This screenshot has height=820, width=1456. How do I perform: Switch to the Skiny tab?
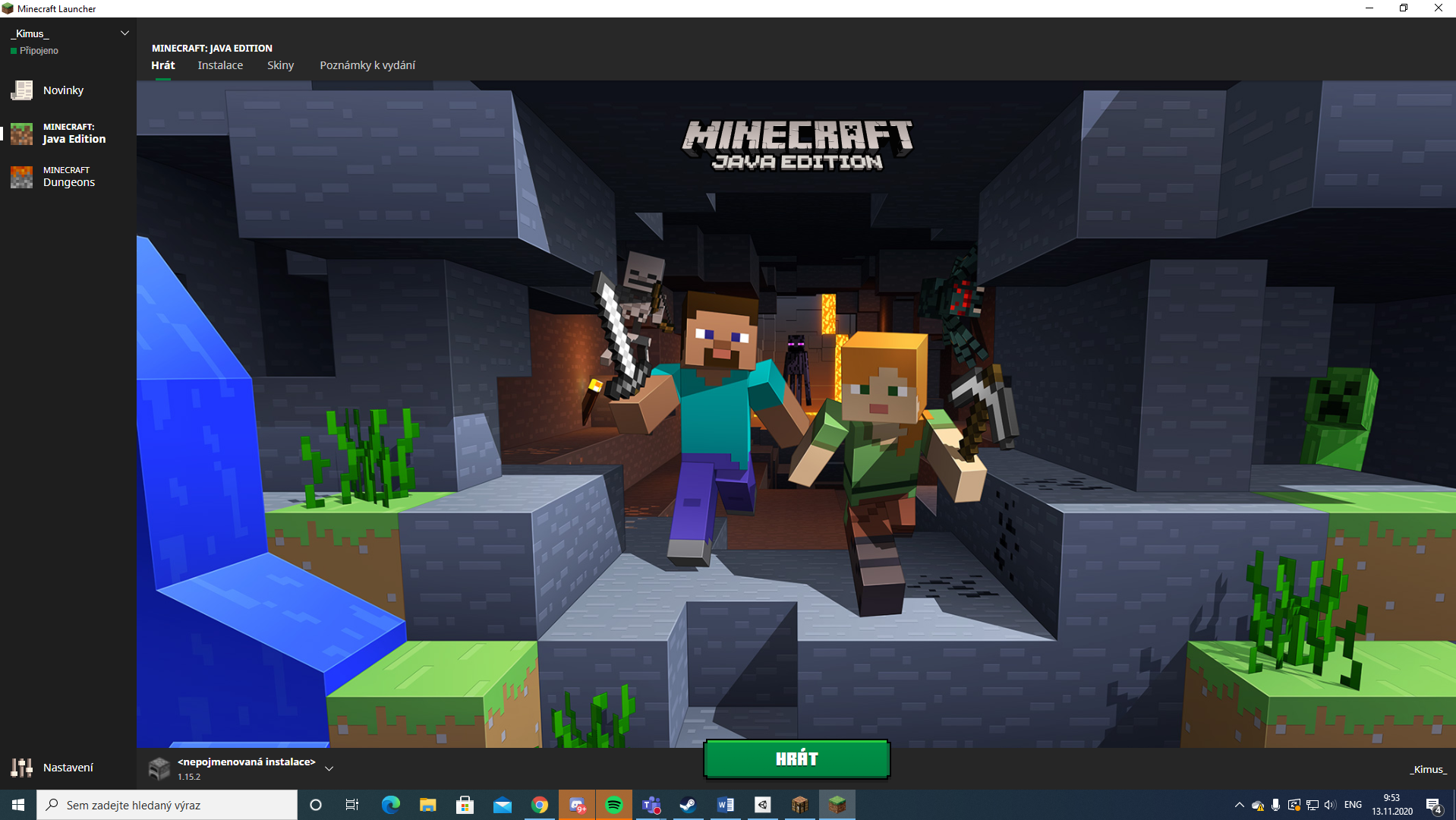click(x=280, y=65)
